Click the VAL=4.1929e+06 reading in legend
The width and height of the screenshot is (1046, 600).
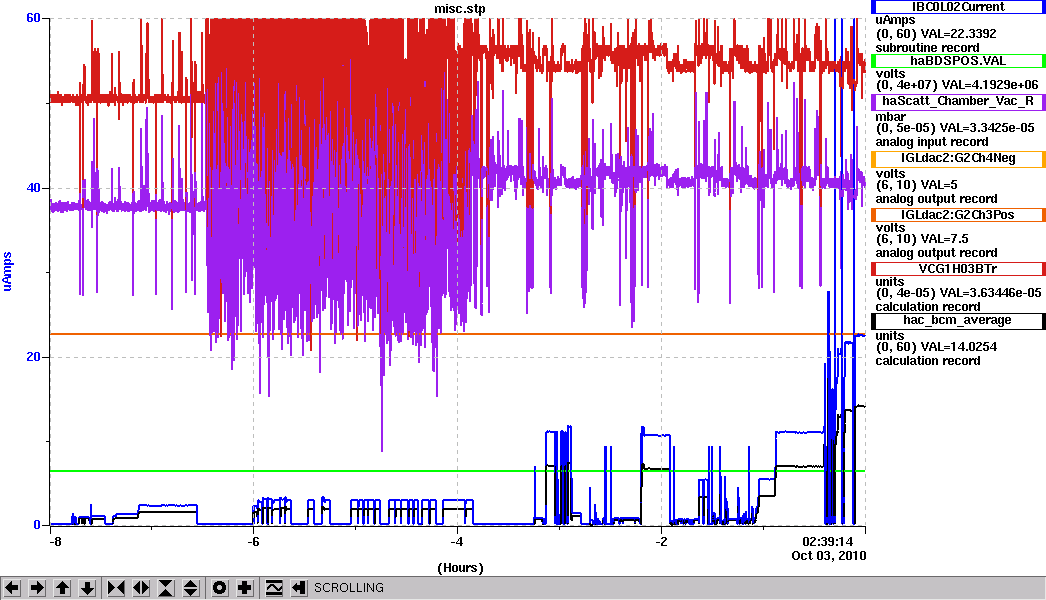[991, 85]
